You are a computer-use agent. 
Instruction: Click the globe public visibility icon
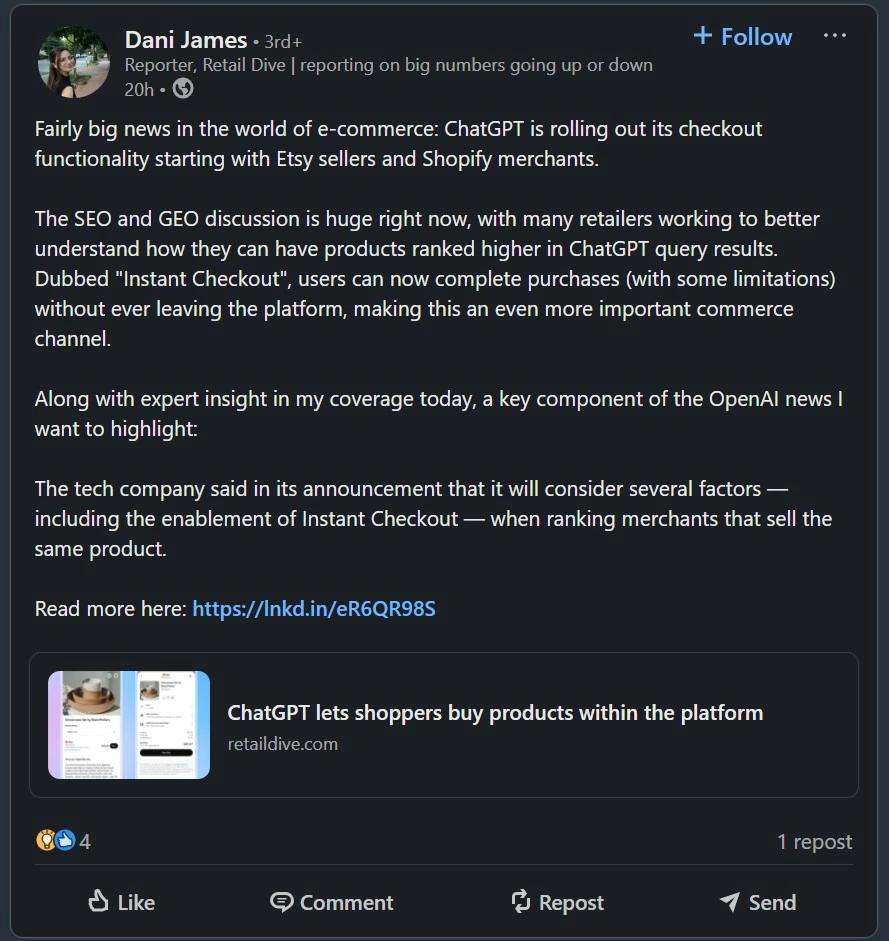point(182,89)
